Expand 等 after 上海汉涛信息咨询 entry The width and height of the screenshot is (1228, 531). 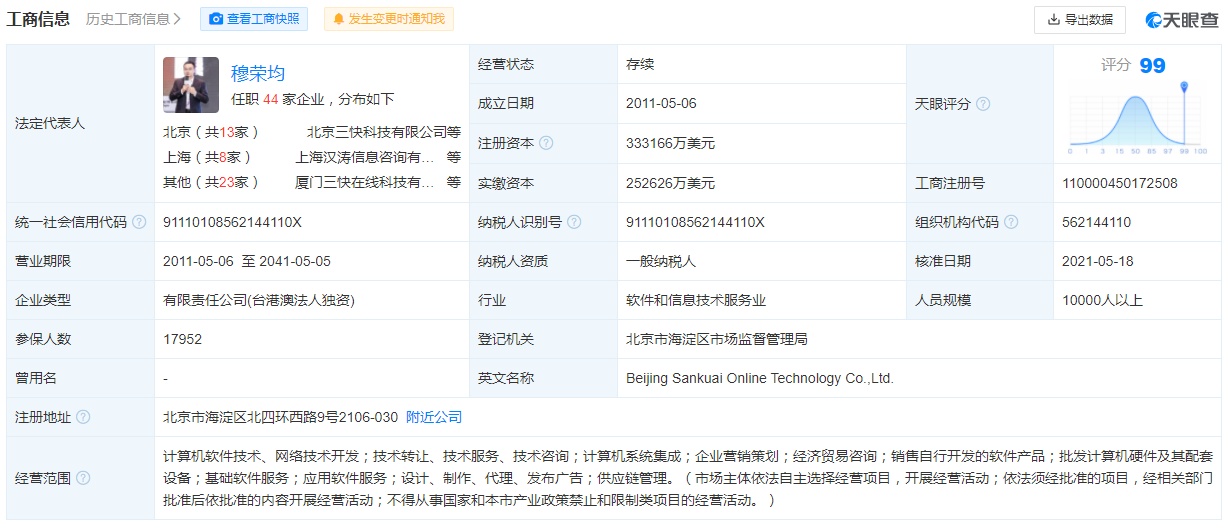click(454, 157)
